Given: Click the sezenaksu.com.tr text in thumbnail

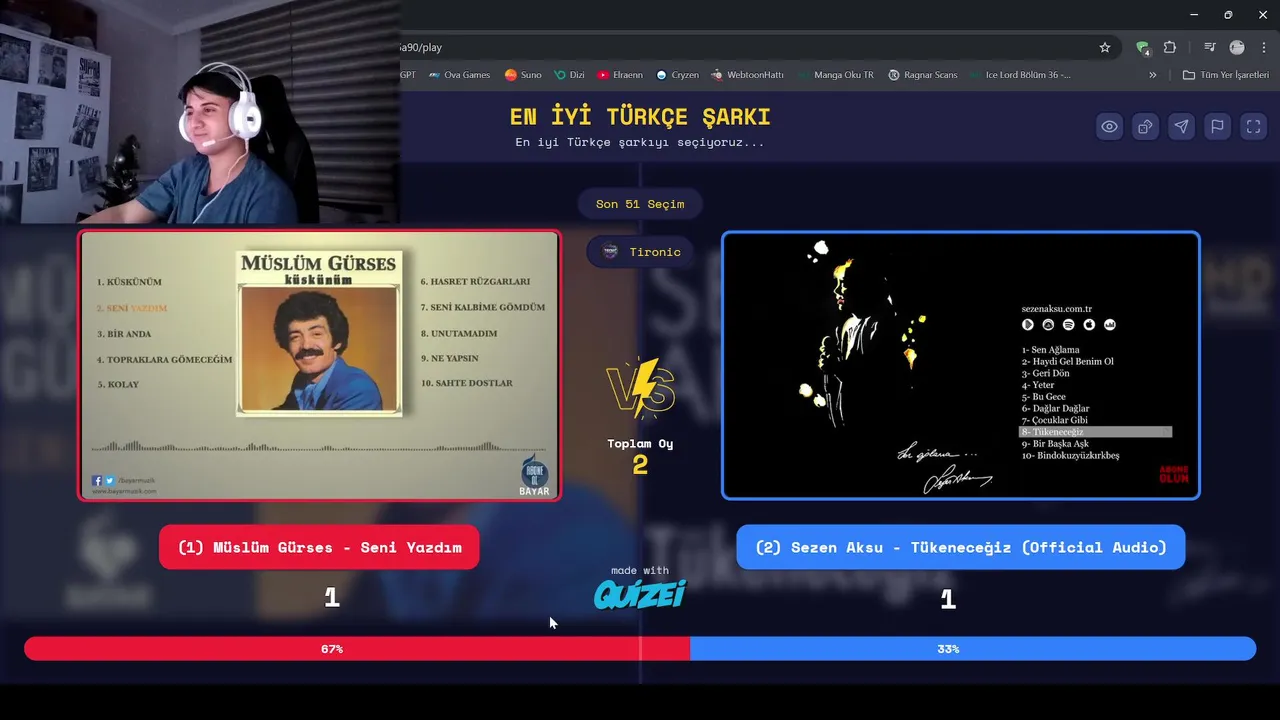Looking at the screenshot, I should (x=1056, y=309).
